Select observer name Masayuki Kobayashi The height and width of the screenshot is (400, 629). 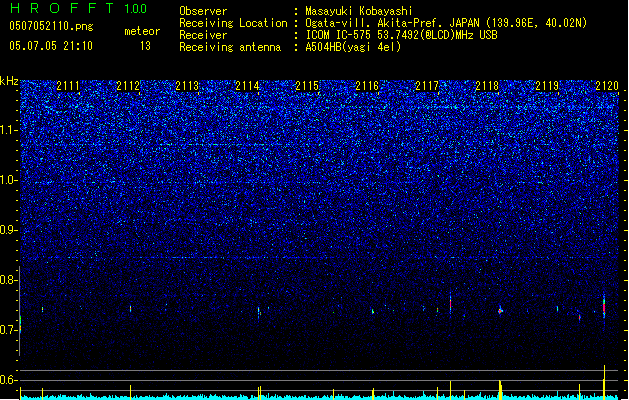pyautogui.click(x=359, y=11)
